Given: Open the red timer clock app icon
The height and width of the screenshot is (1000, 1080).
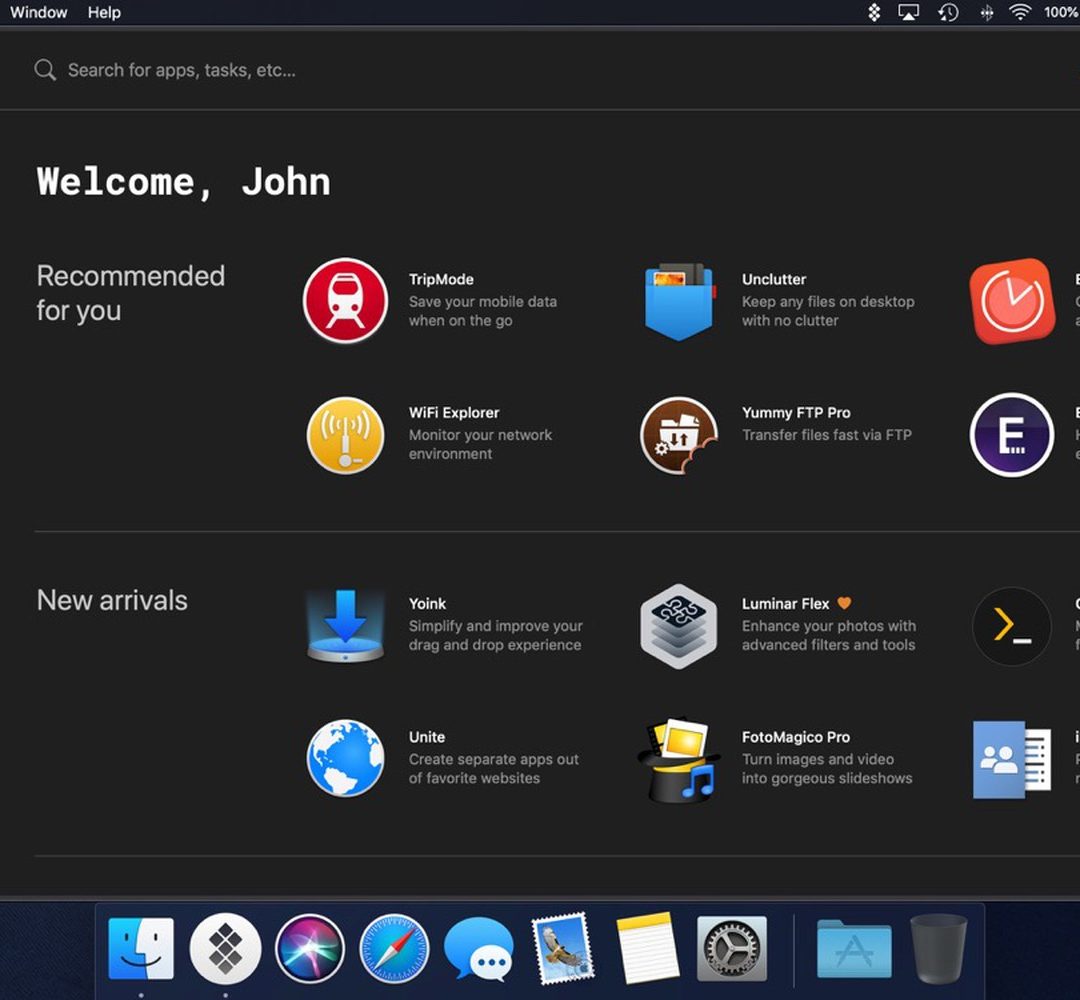Looking at the screenshot, I should (x=1012, y=301).
